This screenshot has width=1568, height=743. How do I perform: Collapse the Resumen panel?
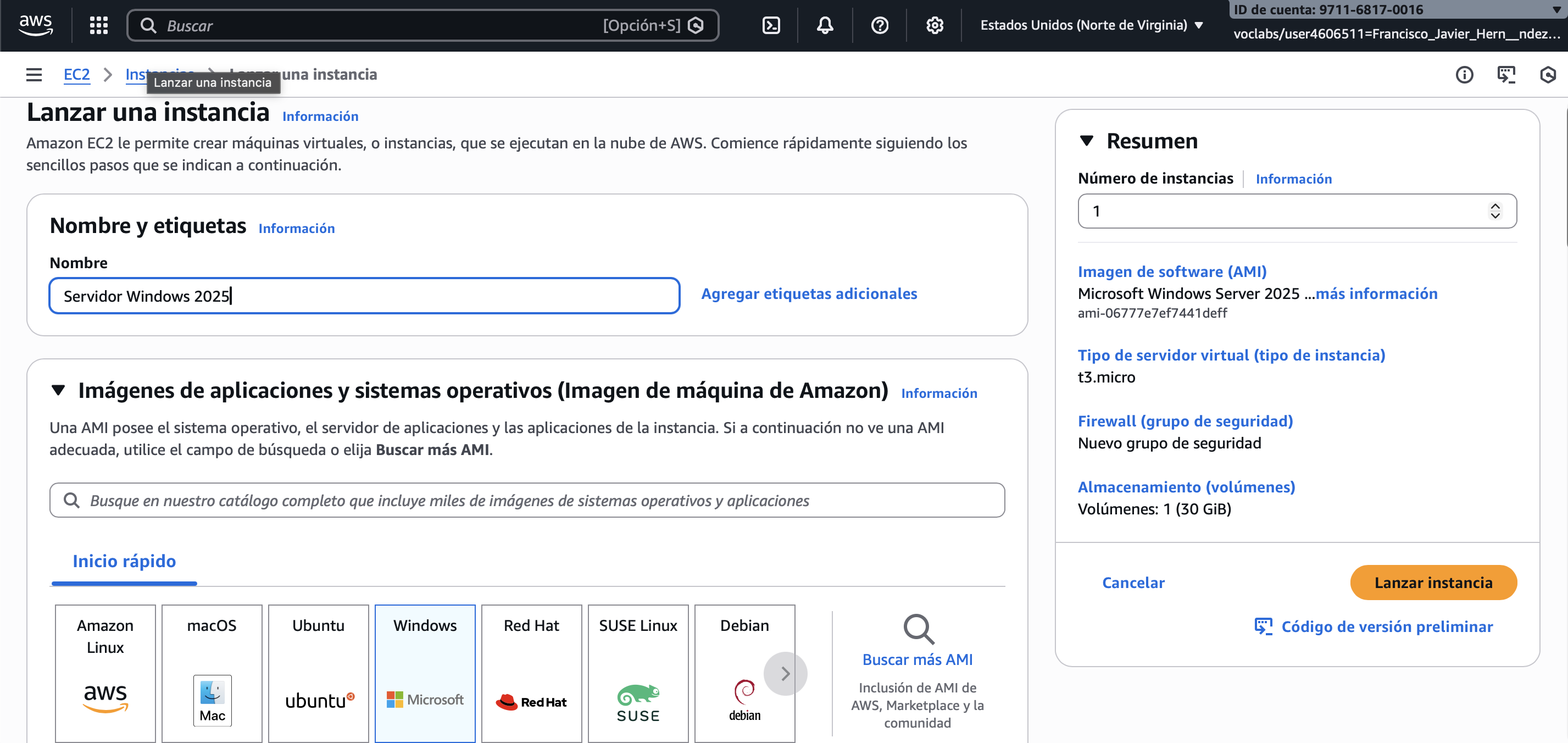coord(1087,141)
